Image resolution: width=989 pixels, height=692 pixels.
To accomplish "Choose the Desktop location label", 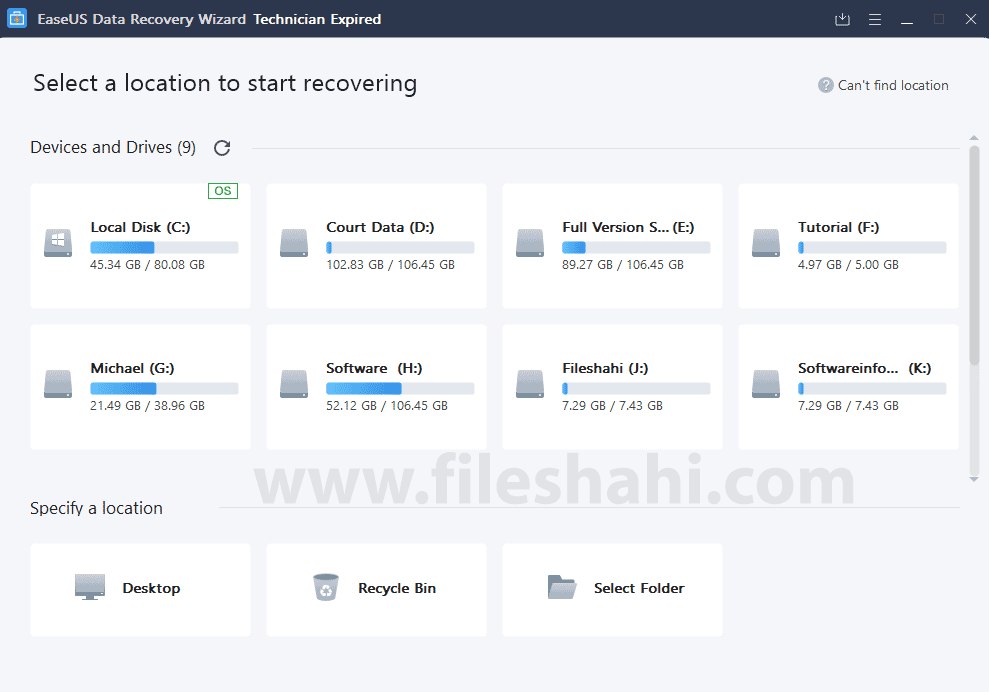I will point(151,588).
